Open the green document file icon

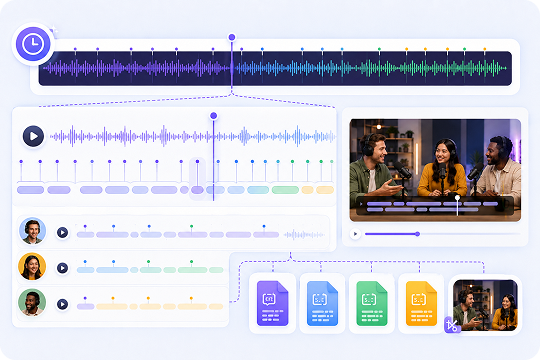click(372, 304)
